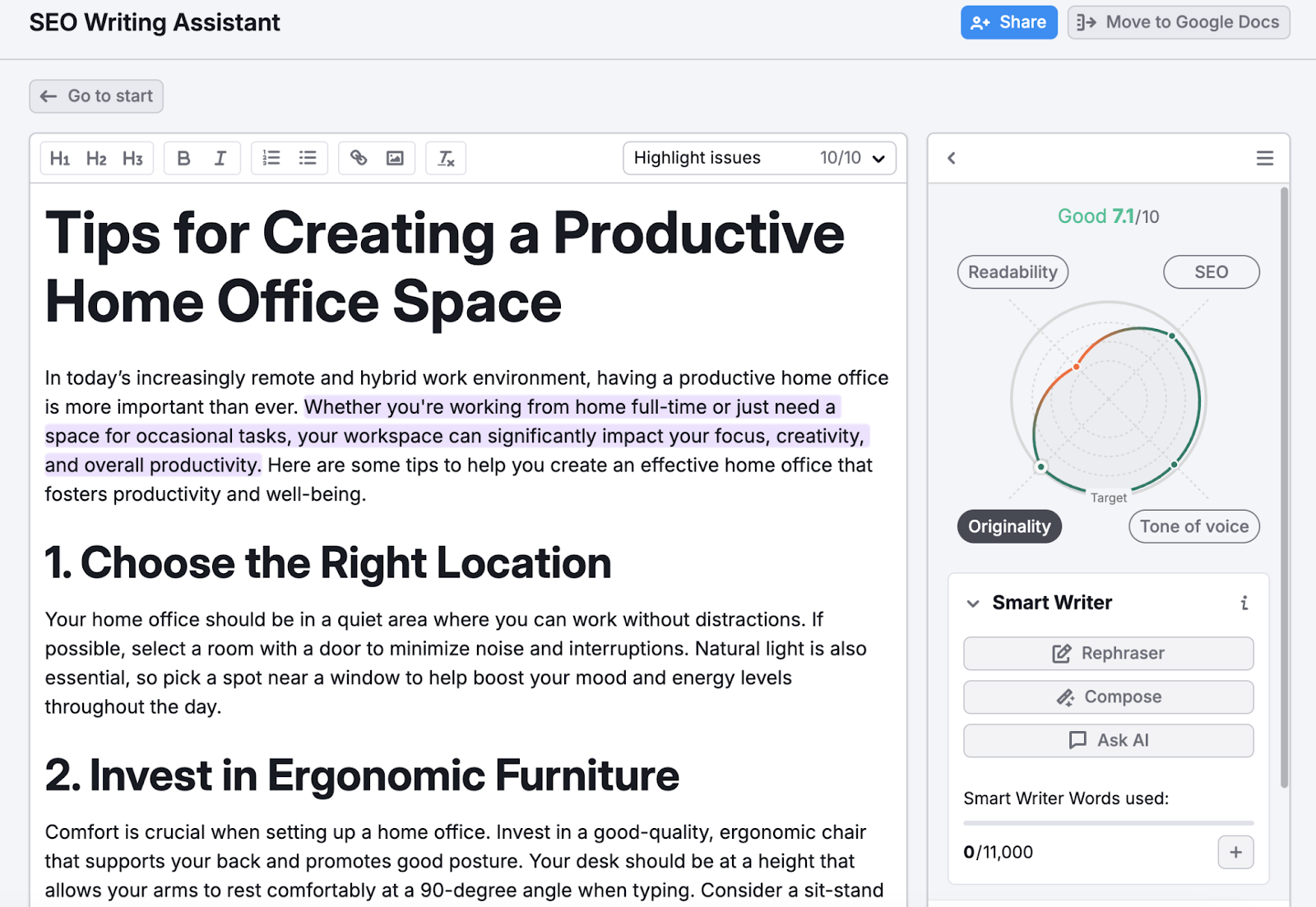Apply Heading 2 formatting

96,158
